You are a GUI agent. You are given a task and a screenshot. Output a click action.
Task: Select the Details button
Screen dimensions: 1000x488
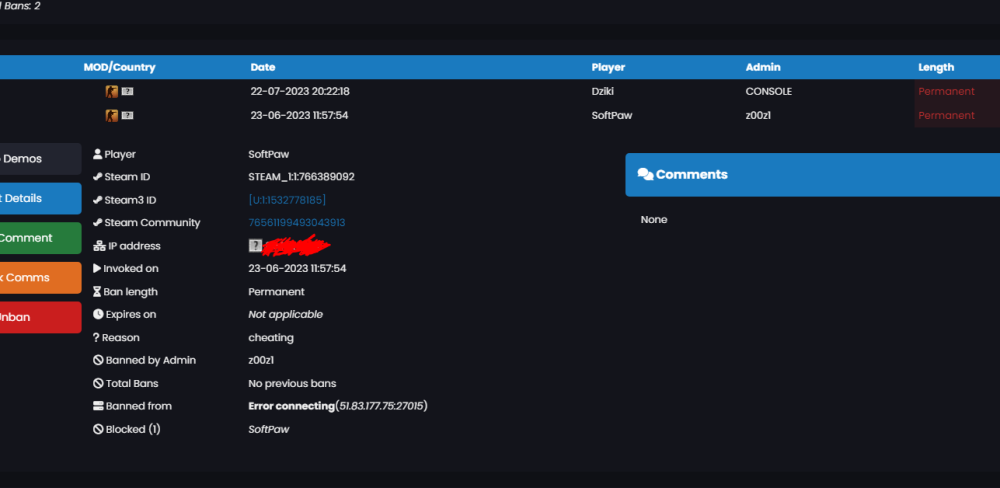[x=41, y=198]
